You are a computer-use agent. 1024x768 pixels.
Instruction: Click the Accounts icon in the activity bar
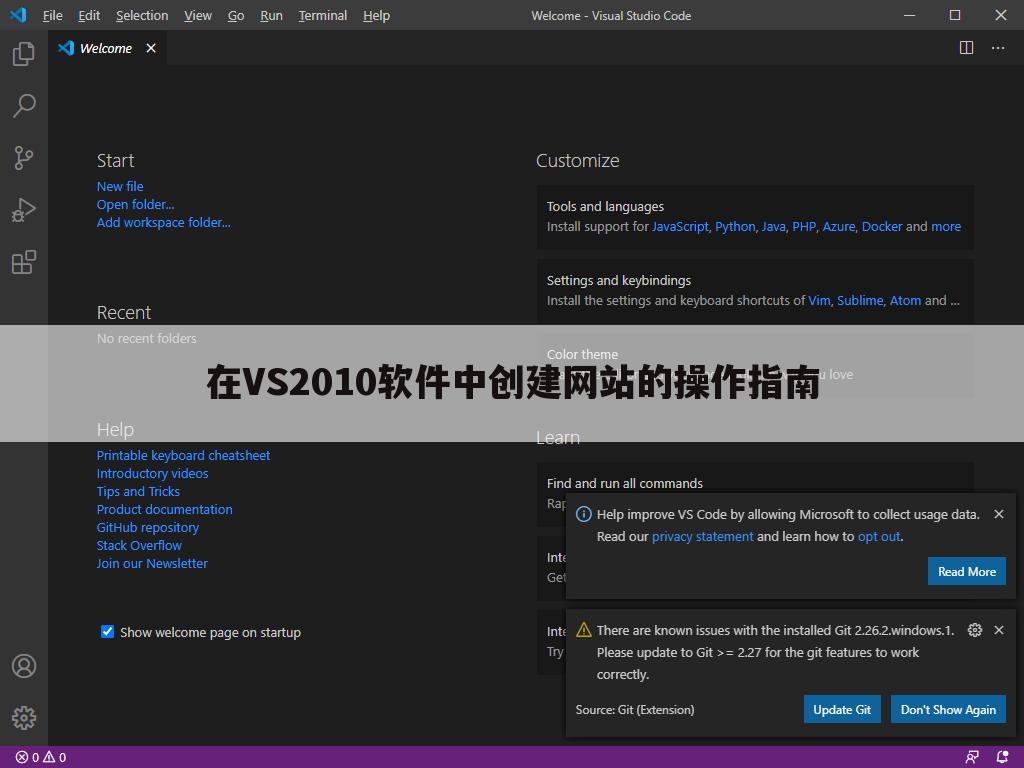coord(22,665)
